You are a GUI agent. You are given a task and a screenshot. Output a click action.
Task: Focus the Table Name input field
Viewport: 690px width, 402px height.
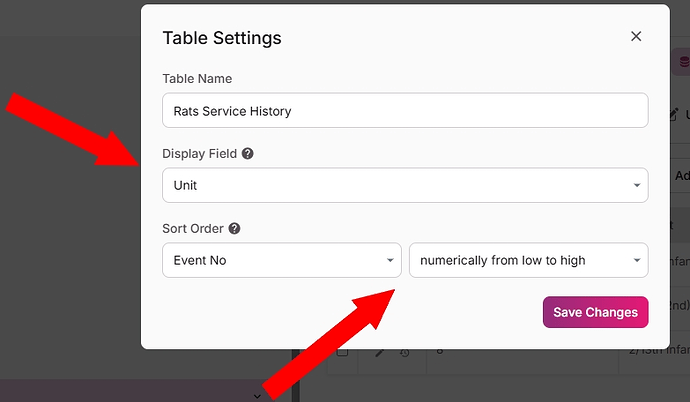pyautogui.click(x=404, y=111)
